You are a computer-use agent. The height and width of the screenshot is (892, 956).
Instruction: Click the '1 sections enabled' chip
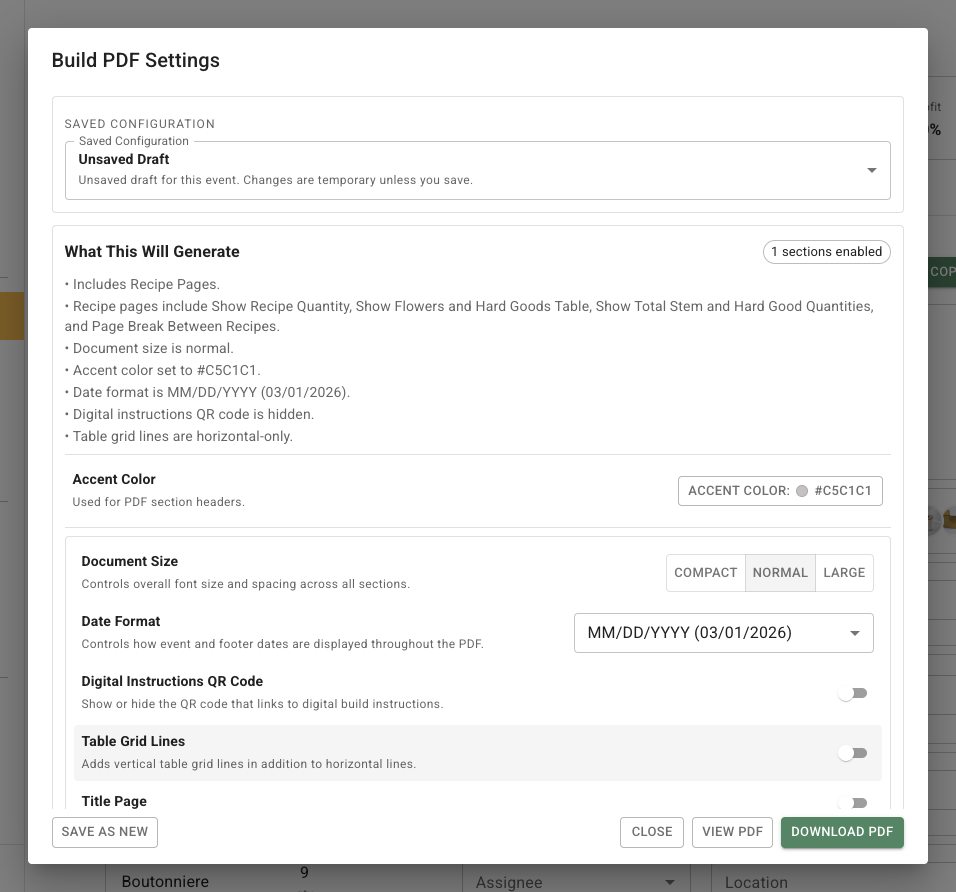[827, 252]
